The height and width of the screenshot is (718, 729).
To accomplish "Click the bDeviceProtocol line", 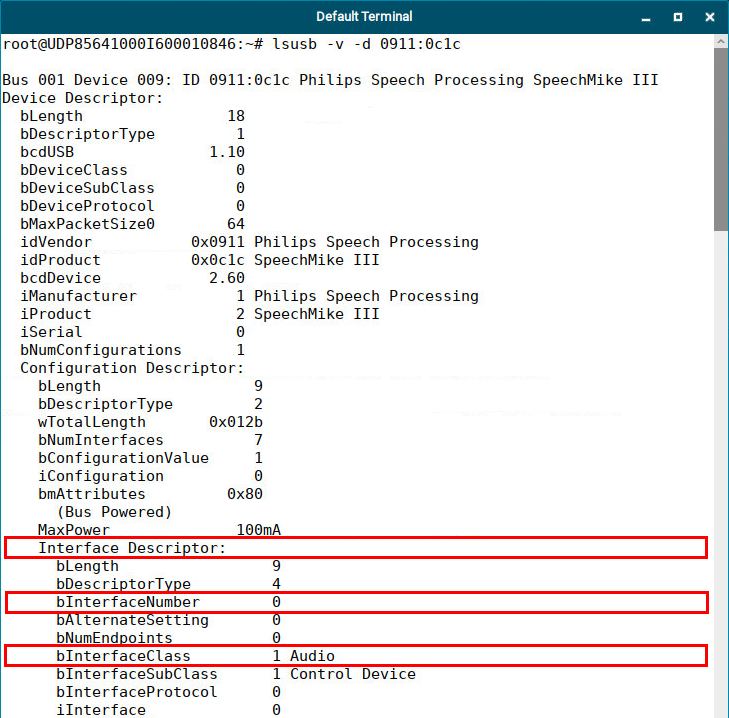I will coord(133,206).
